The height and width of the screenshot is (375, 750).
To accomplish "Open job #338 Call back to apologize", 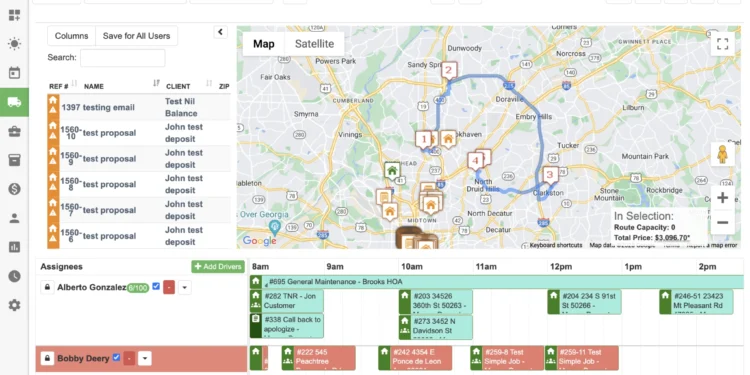I will [x=287, y=326].
